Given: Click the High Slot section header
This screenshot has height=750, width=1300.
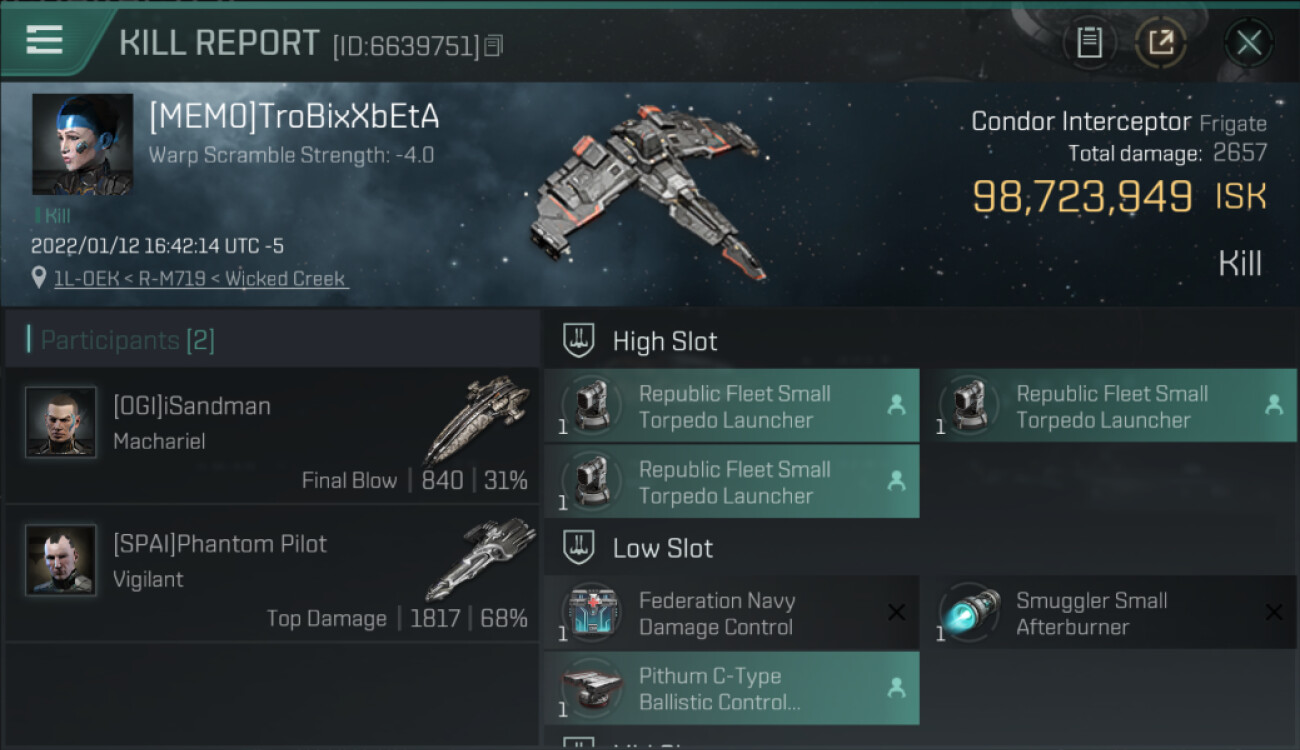Looking at the screenshot, I should [664, 341].
